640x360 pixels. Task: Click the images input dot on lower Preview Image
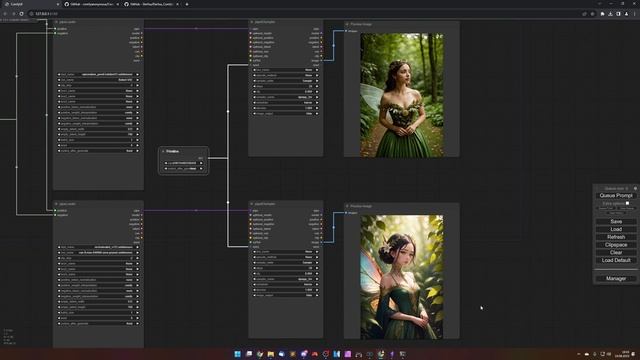pyautogui.click(x=347, y=213)
